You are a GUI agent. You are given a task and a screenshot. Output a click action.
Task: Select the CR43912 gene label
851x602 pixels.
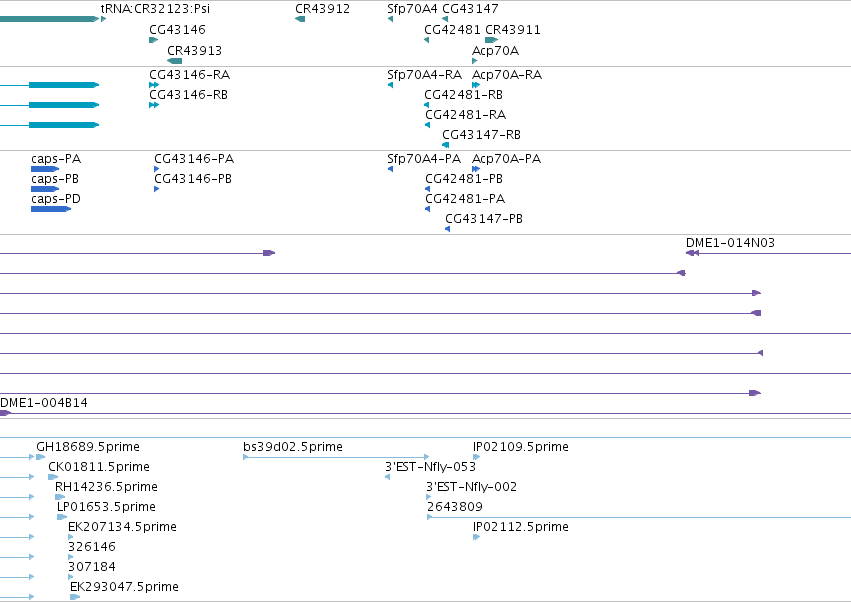[322, 9]
